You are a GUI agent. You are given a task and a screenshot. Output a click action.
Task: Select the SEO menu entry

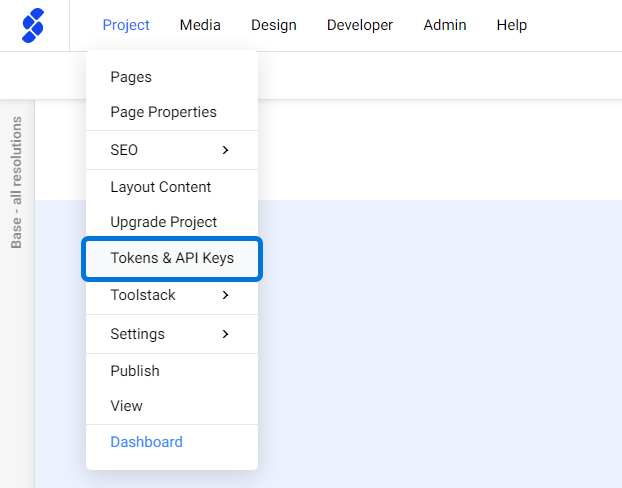[x=172, y=150]
